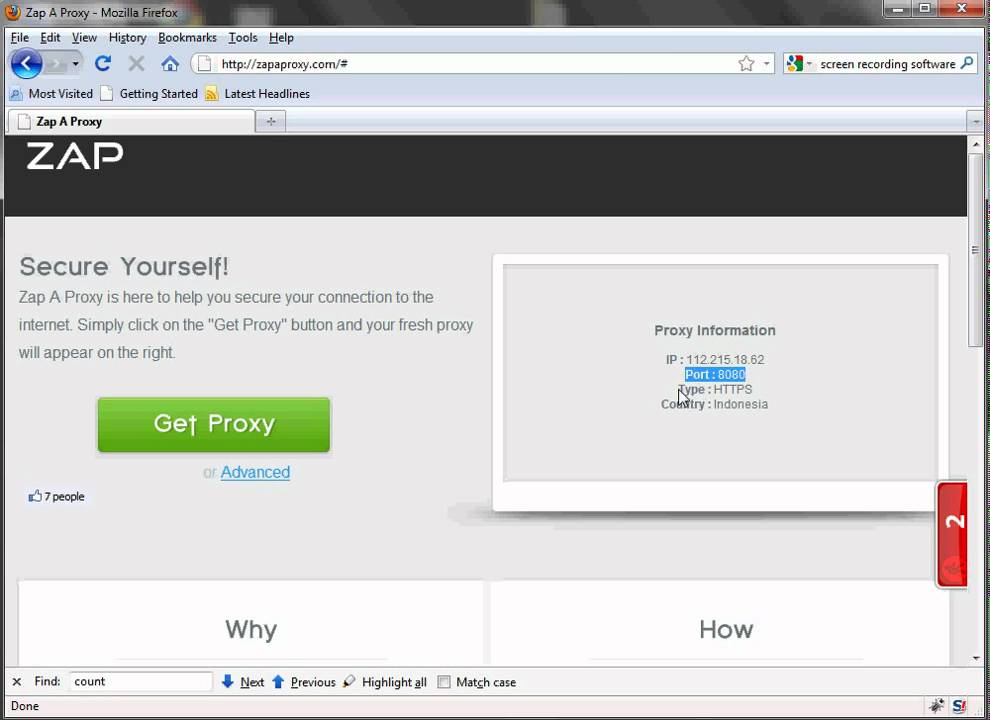Image resolution: width=990 pixels, height=720 pixels.
Task: Click the Secure Yourself! heading
Action: click(124, 267)
